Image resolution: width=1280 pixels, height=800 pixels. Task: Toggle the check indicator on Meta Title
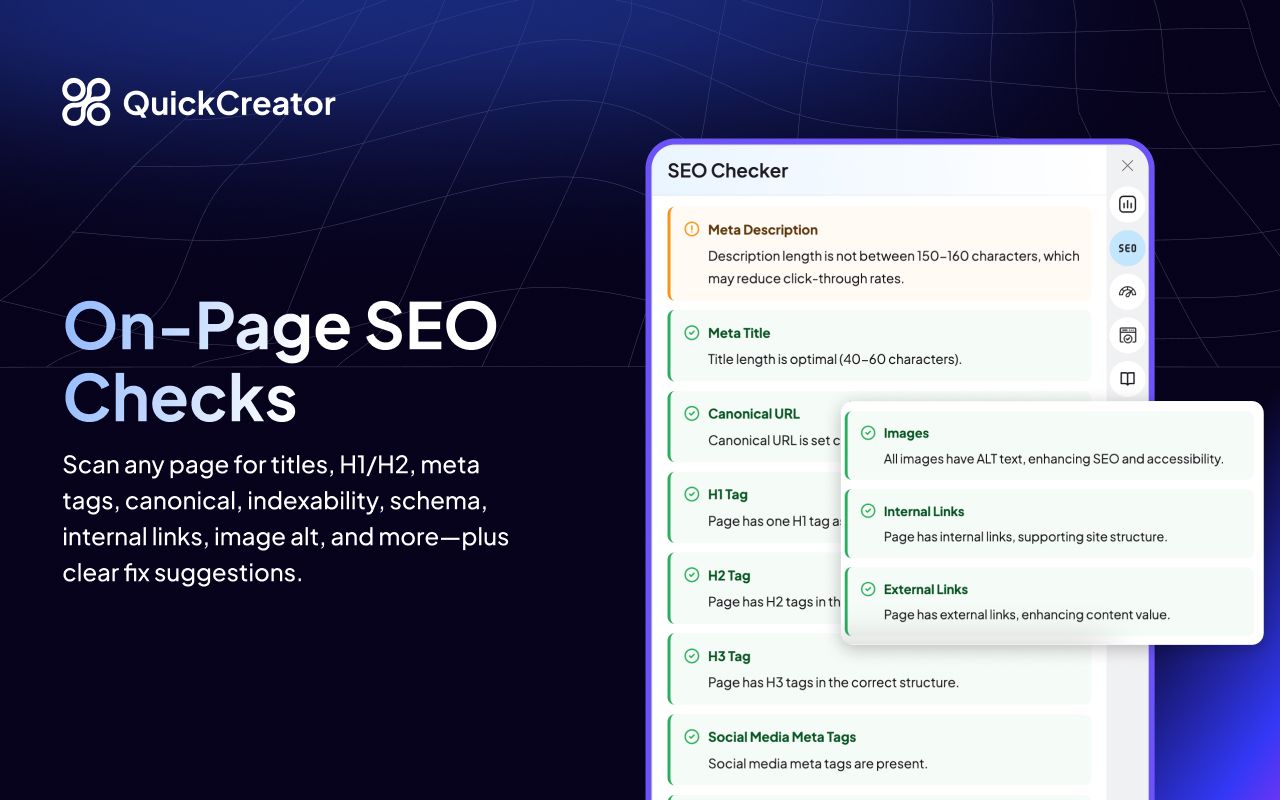691,332
